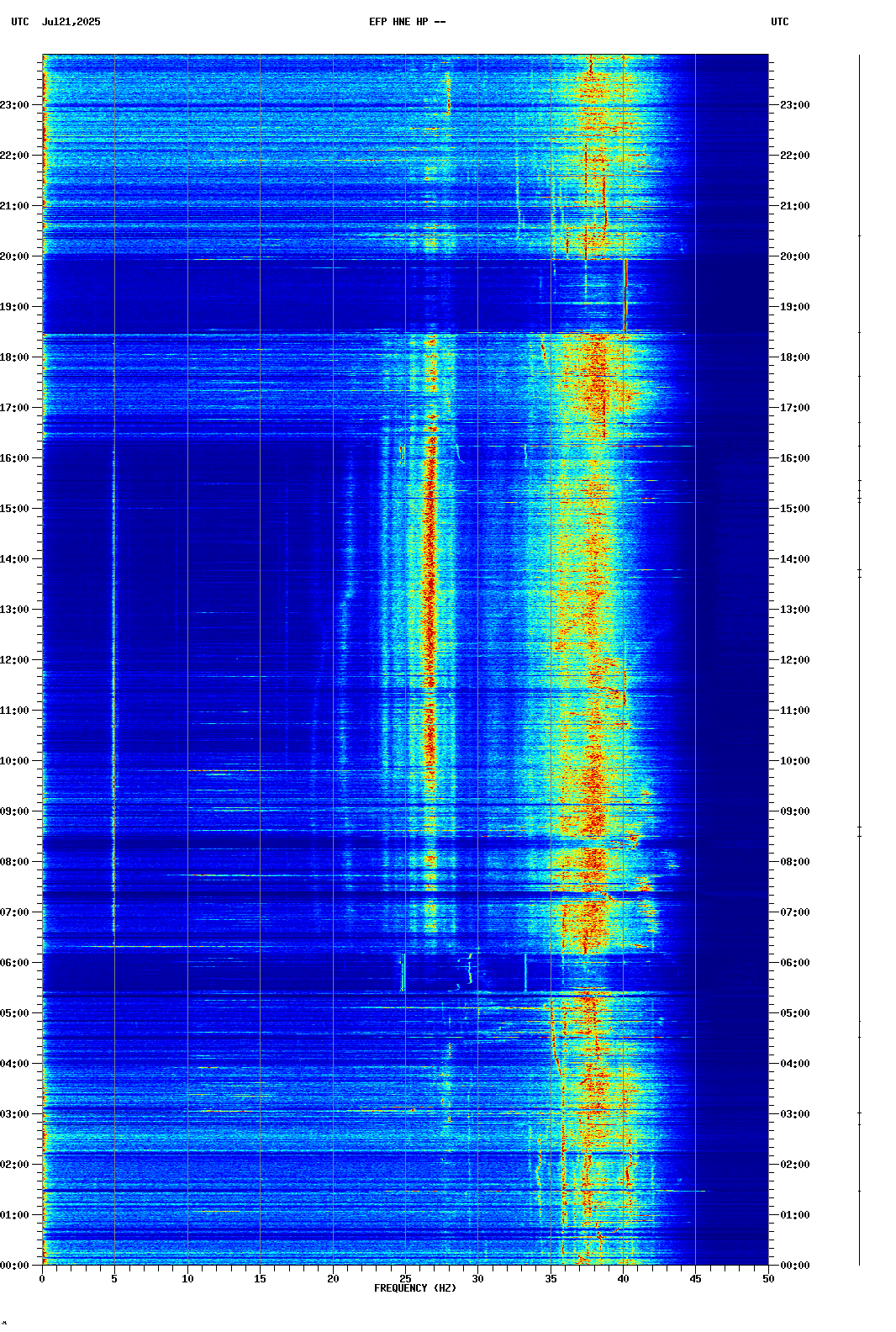Click 20:00 on the left time axis
The height and width of the screenshot is (1332, 896).
click(14, 256)
